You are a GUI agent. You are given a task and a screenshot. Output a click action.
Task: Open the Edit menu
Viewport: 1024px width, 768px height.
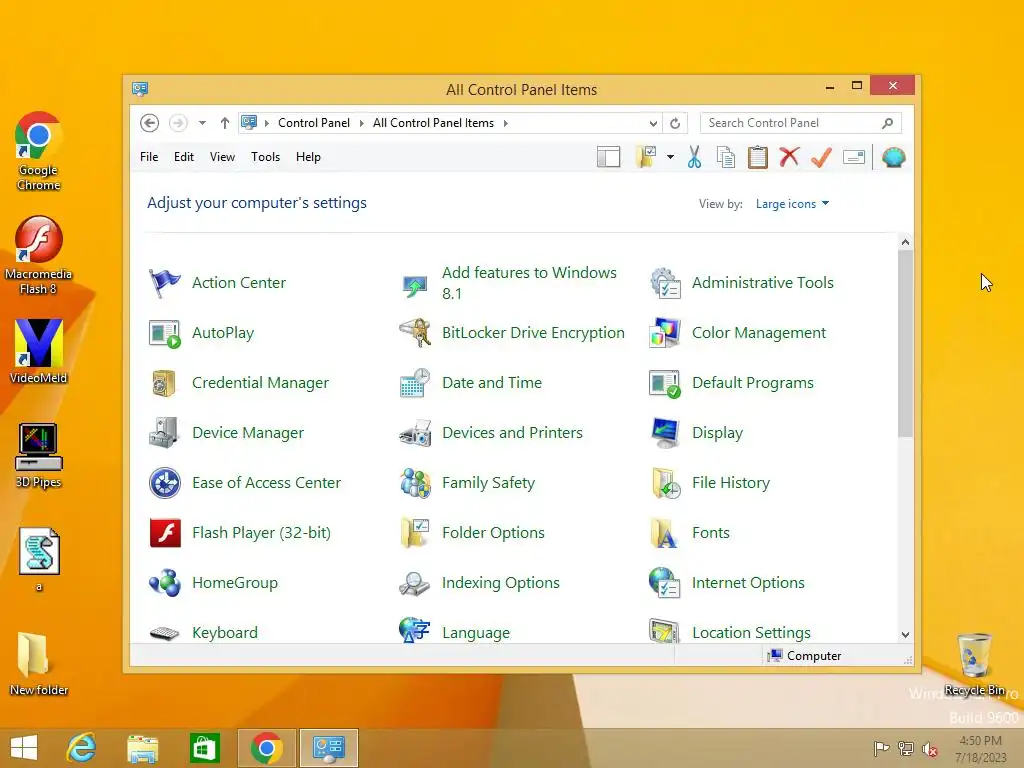(184, 157)
